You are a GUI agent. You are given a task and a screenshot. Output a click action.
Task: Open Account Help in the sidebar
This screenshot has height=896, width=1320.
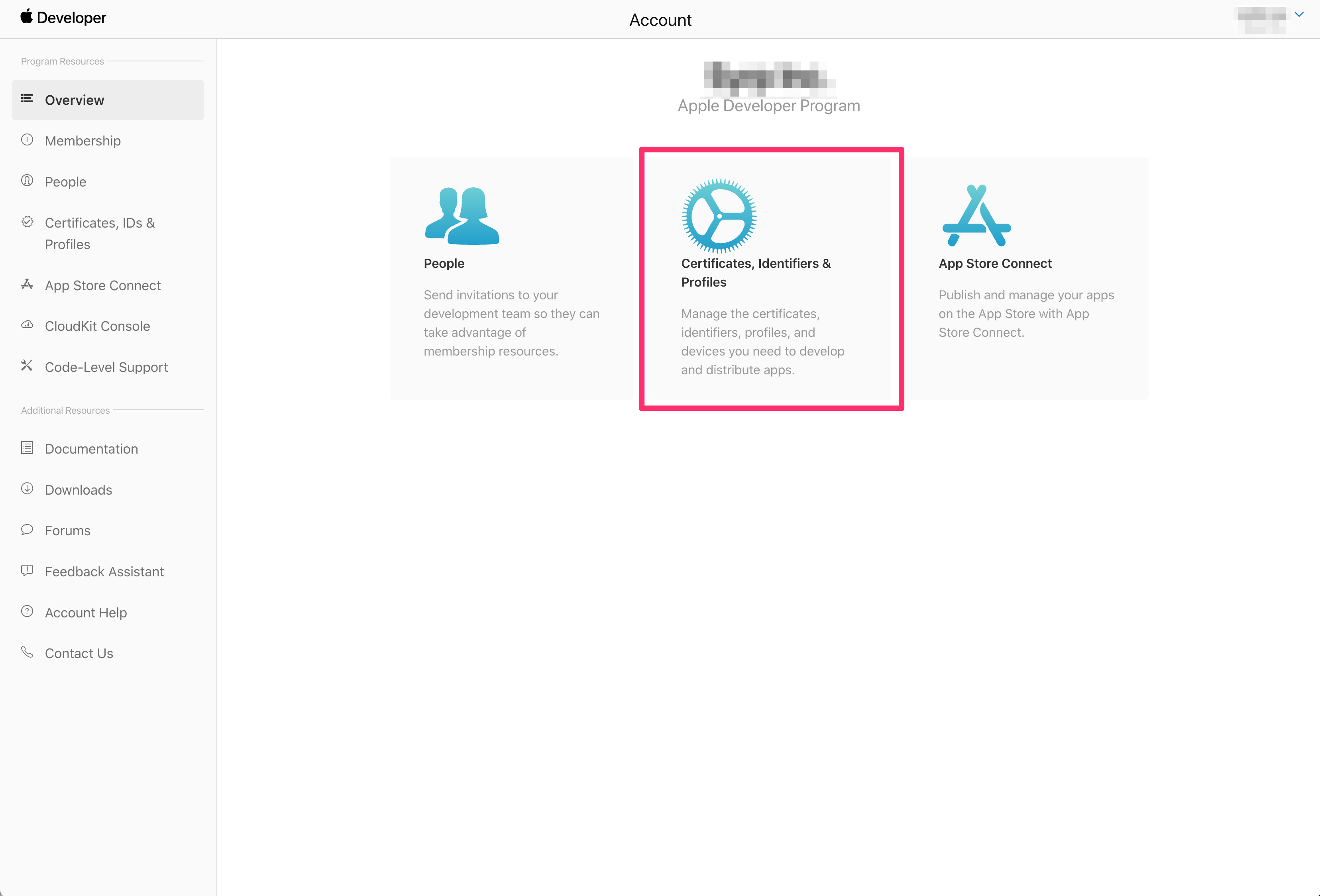[86, 613]
